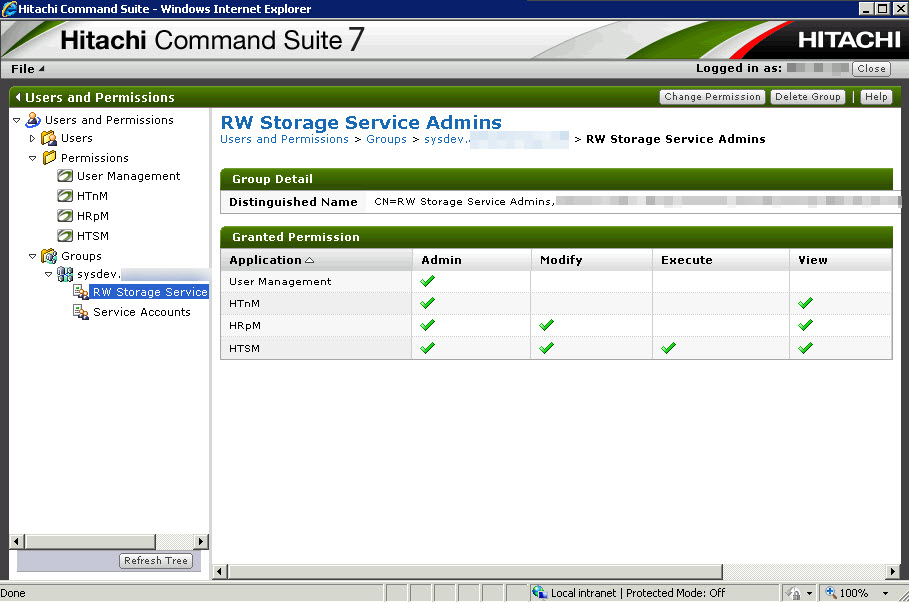909x602 pixels.
Task: Click the zoom magnifier icon in status bar
Action: tap(831, 592)
